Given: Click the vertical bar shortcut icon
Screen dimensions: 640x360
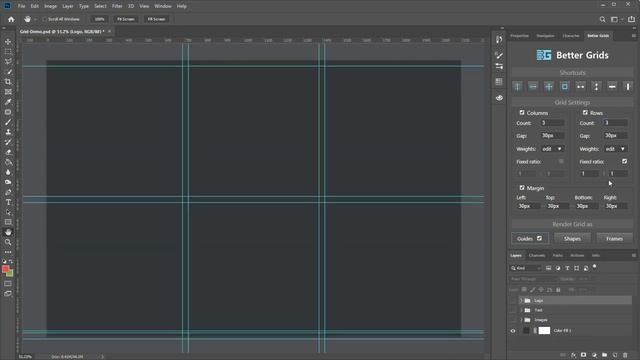Looking at the screenshot, I should pos(628,87).
